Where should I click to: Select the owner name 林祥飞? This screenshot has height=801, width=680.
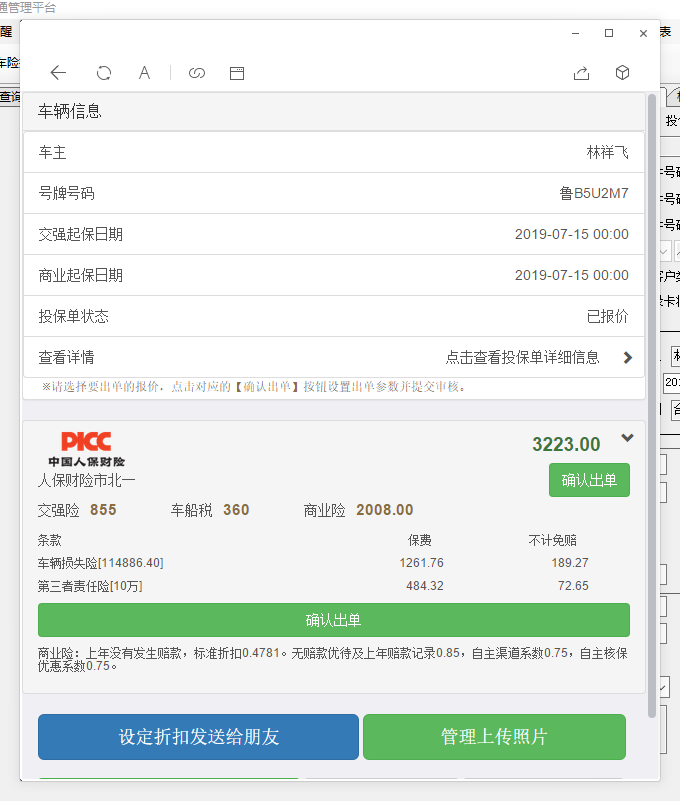(607, 152)
